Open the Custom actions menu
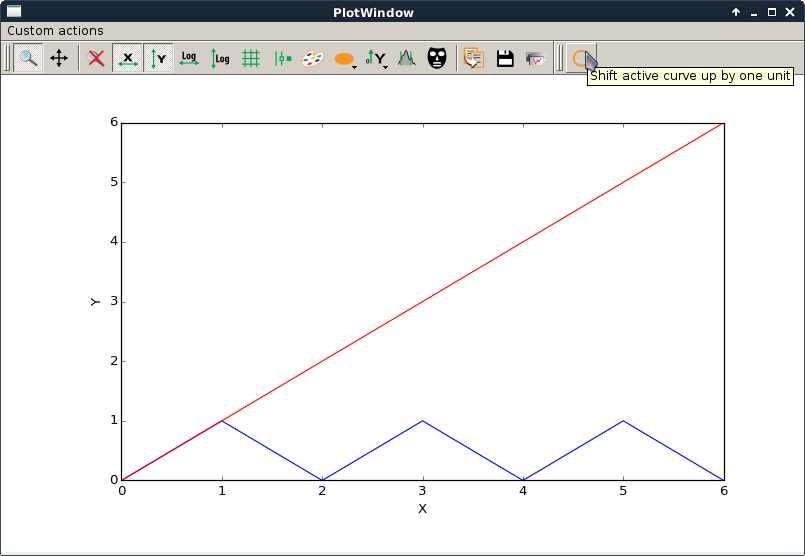Viewport: 805px width, 556px height. click(x=55, y=31)
